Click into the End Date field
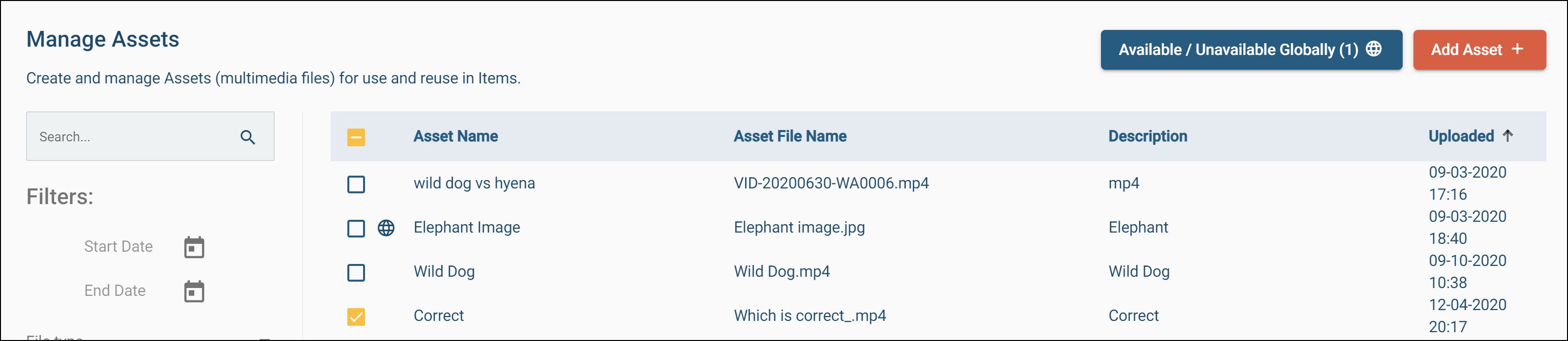 (115, 291)
